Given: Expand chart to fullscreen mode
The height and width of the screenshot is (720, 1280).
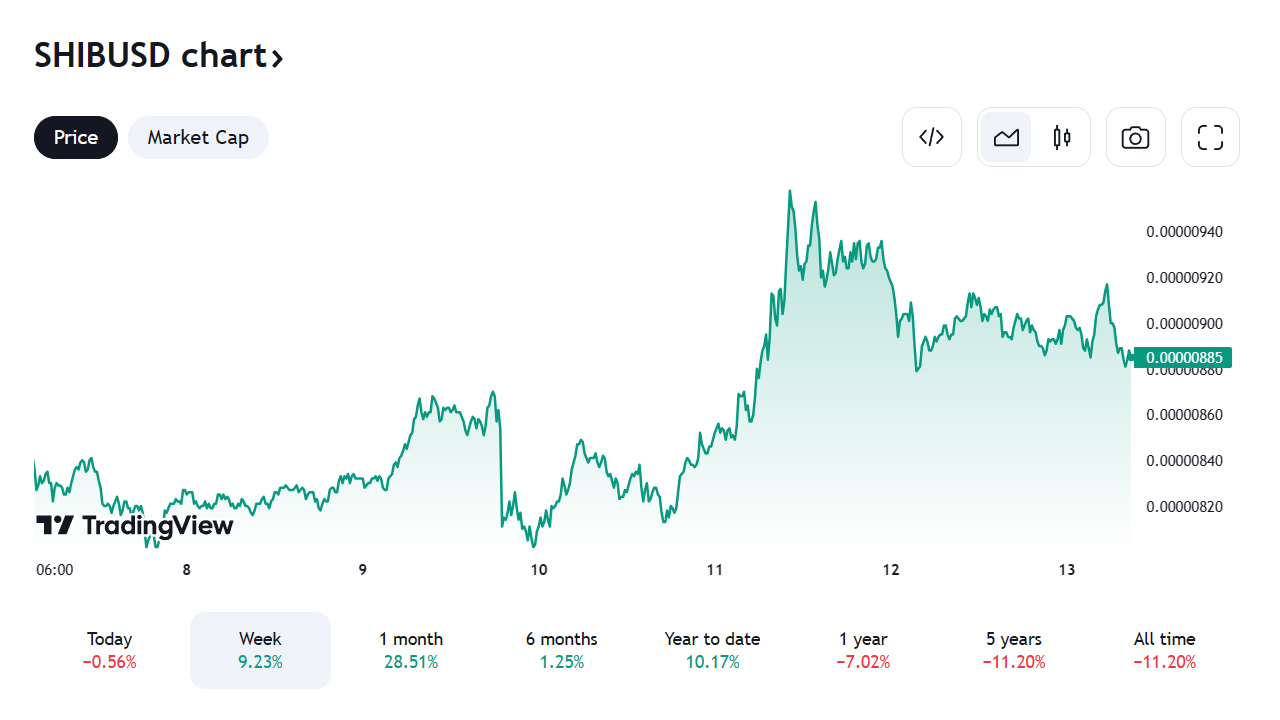Looking at the screenshot, I should point(1210,137).
